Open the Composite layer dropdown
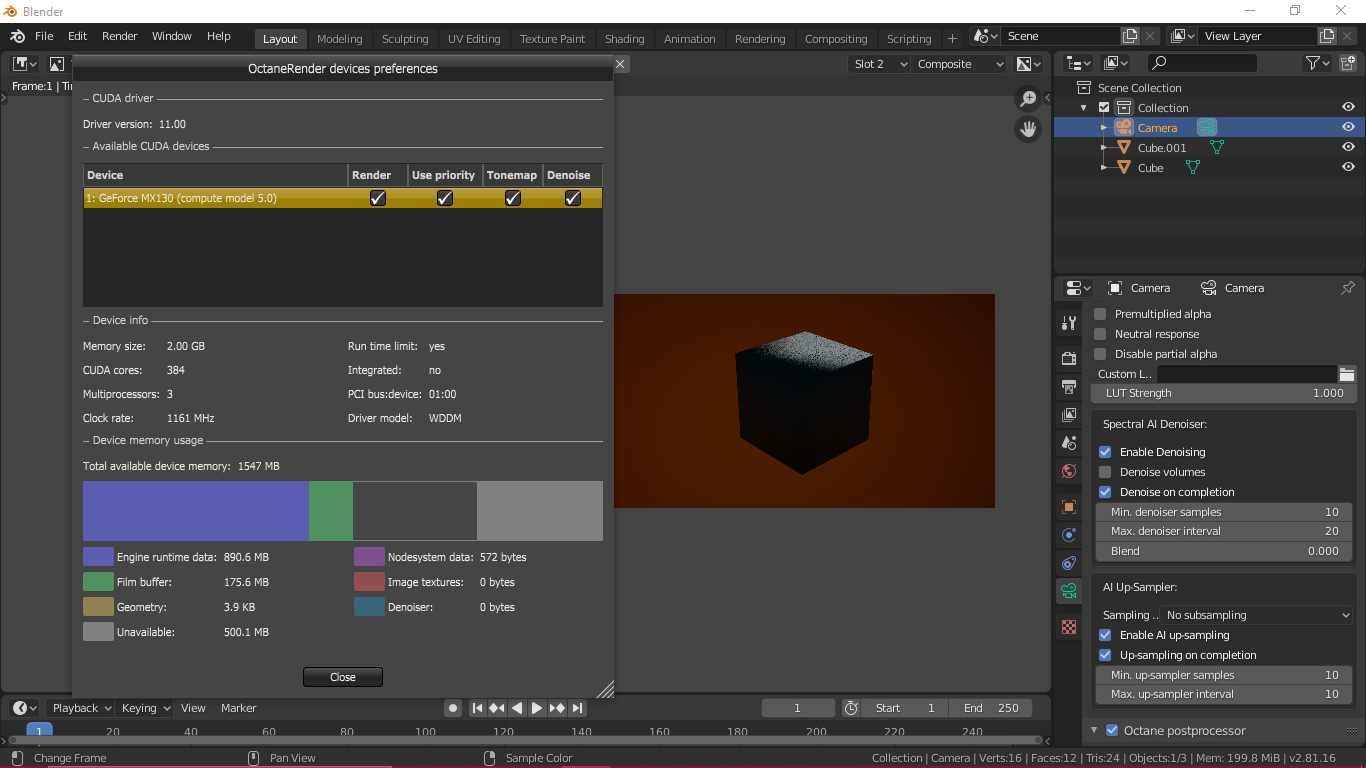The image size is (1366, 768). coord(960,64)
